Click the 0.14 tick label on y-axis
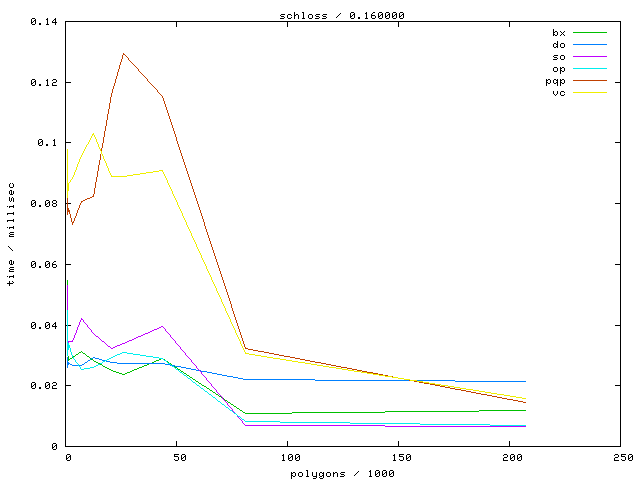 pos(43,21)
